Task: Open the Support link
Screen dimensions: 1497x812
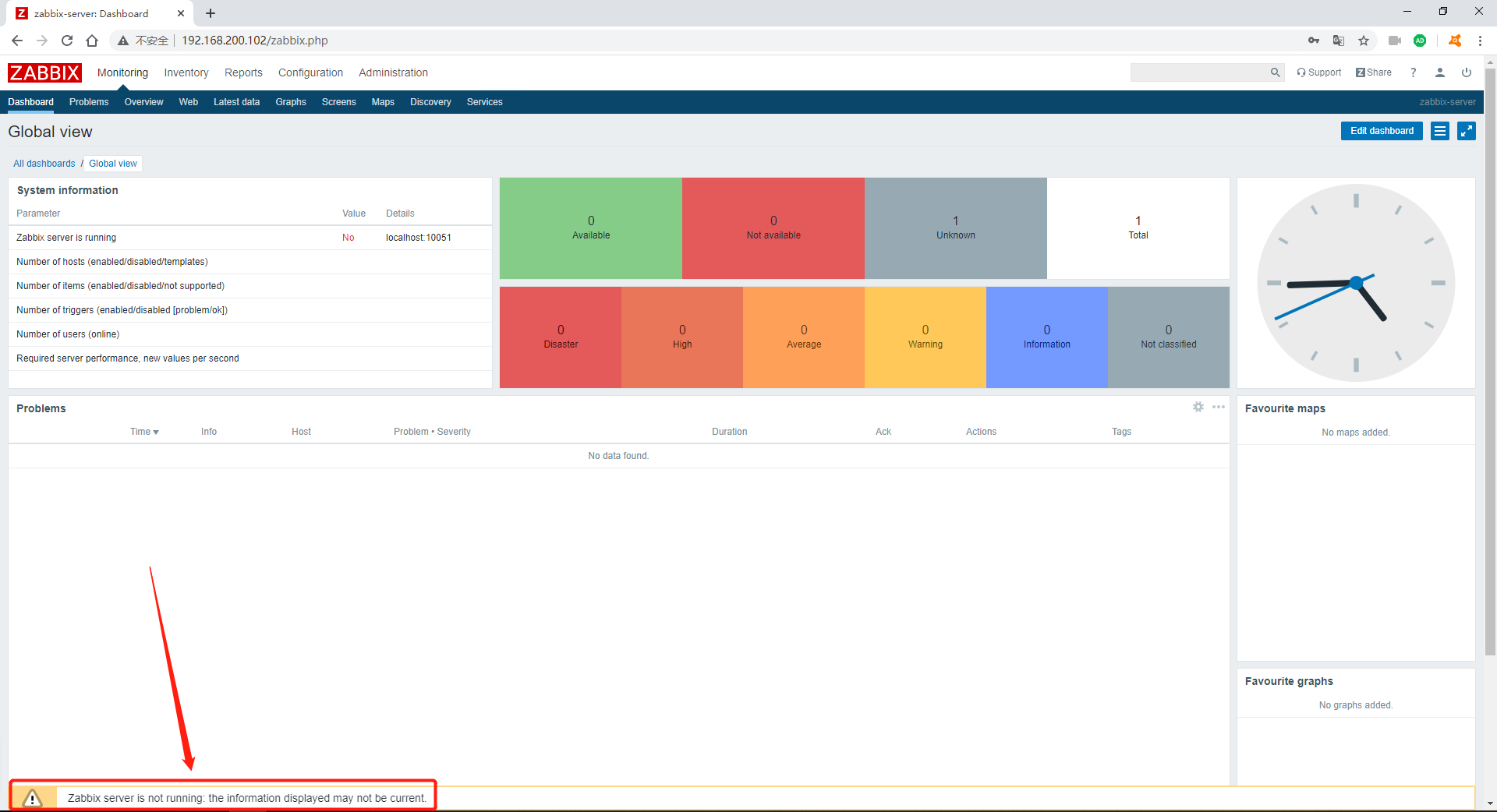Action: point(1319,72)
